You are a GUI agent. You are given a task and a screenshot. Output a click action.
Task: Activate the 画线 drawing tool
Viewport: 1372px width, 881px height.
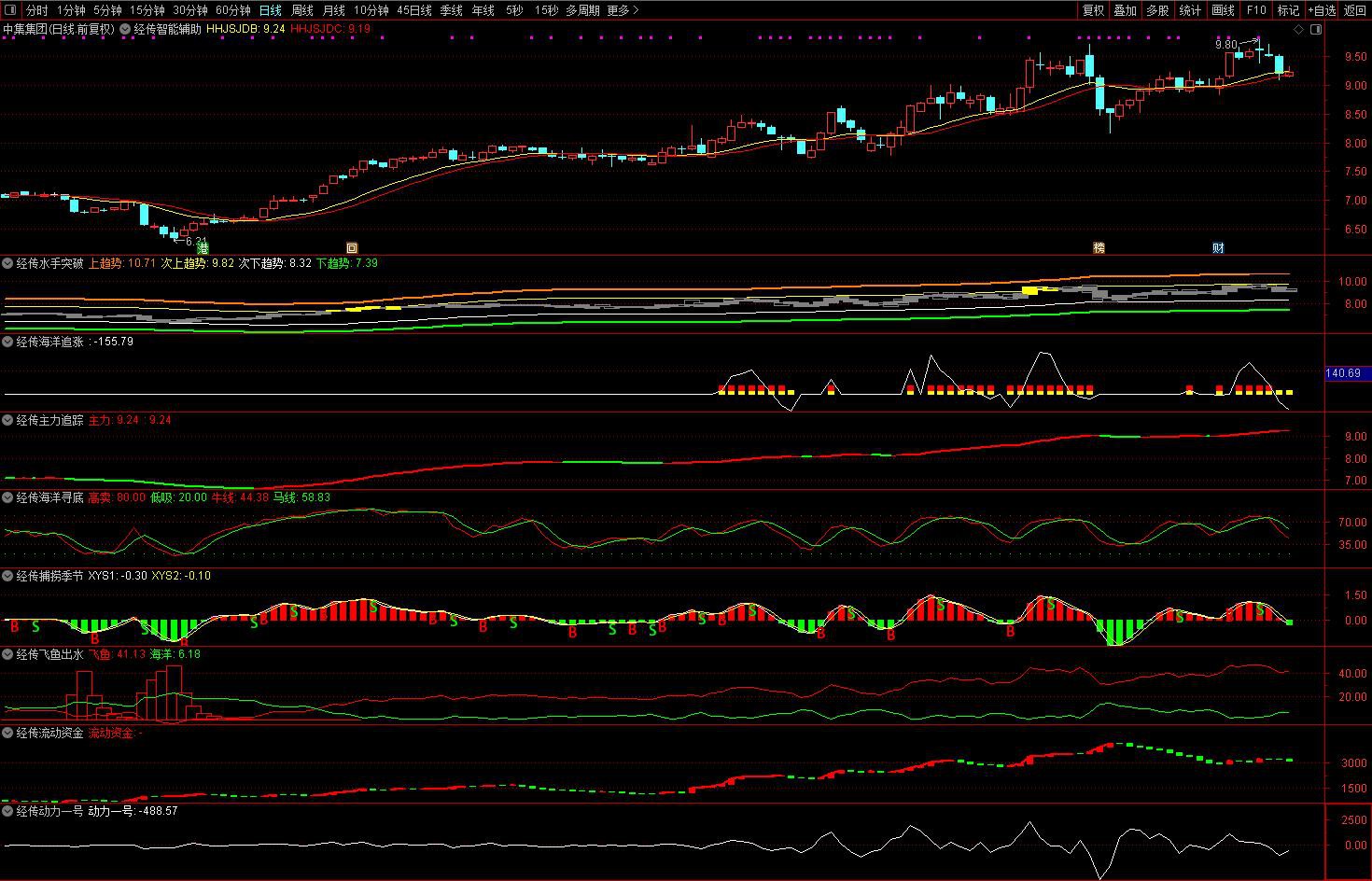[1224, 10]
